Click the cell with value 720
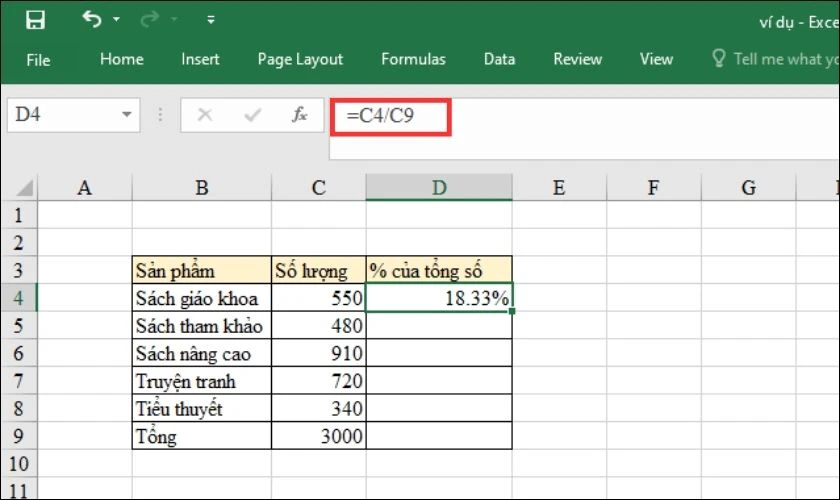840x500 pixels. [x=319, y=380]
